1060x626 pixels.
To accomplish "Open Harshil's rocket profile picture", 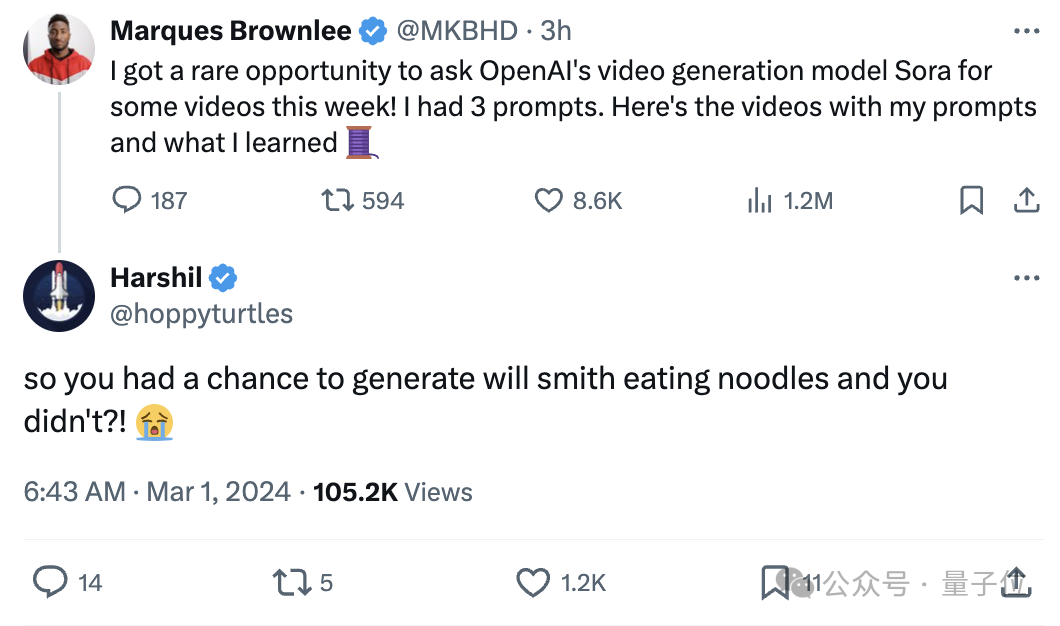I will (x=59, y=295).
